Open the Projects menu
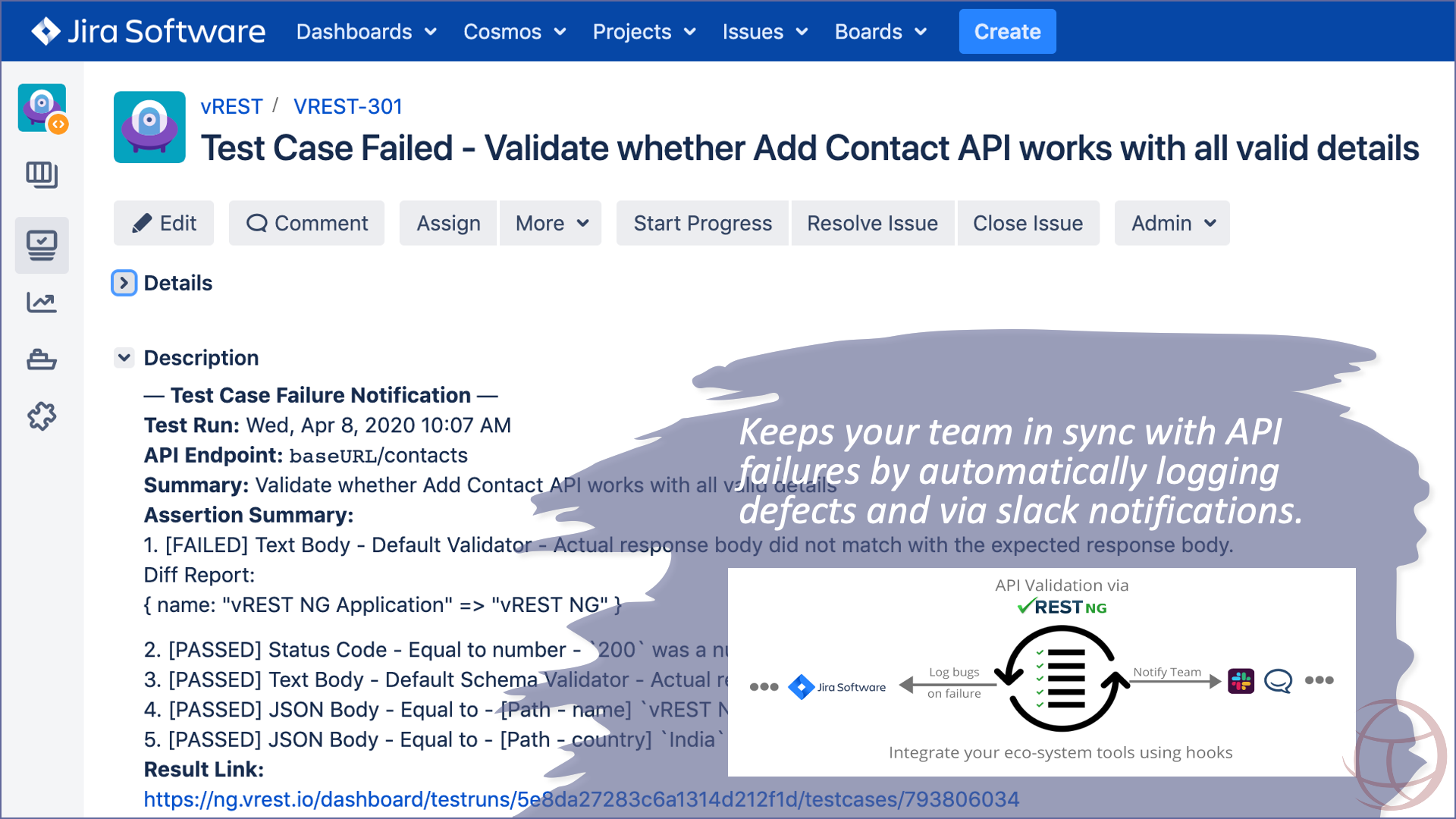The width and height of the screenshot is (1456, 819). click(645, 32)
